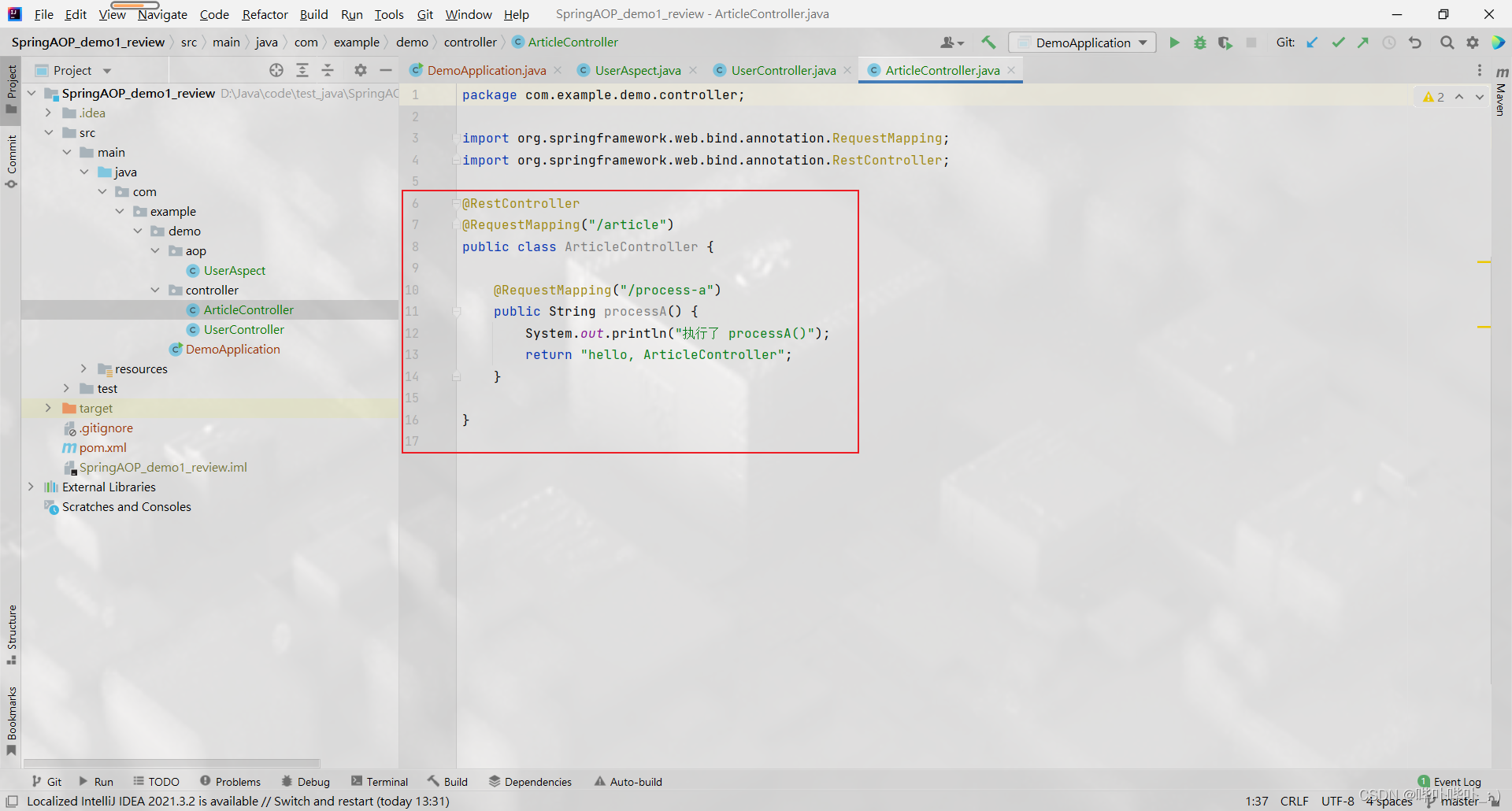Open the Dependencies tool window
Screen dimensions: 1512x811
pos(530,782)
